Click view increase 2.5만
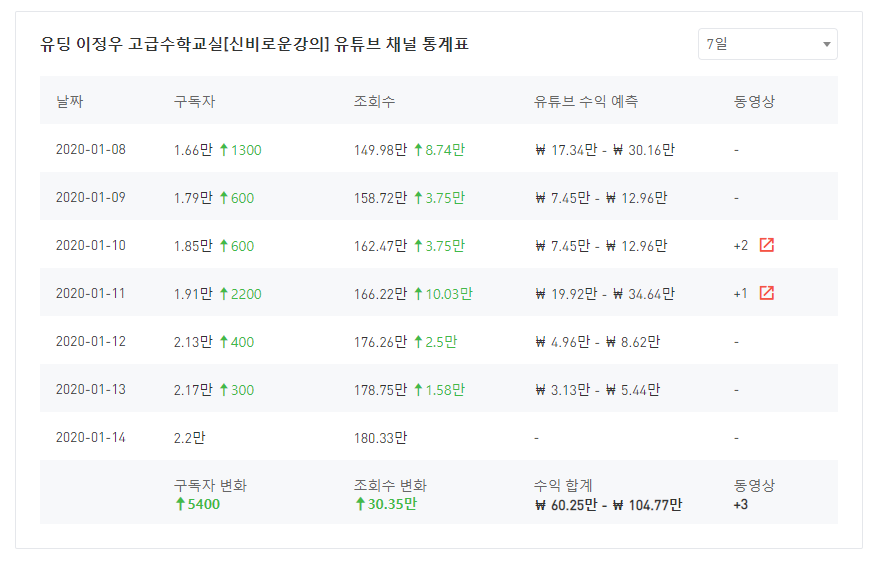Viewport: 878px width, 565px height. (x=436, y=342)
